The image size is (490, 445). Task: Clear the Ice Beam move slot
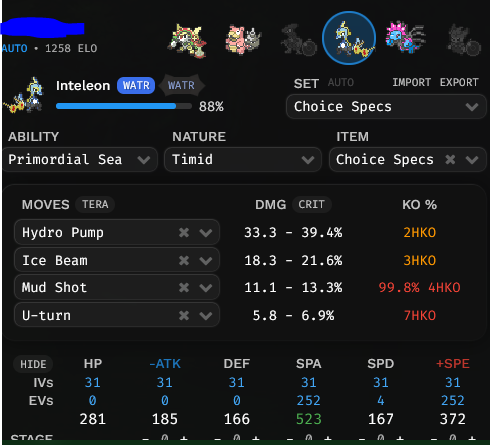(x=184, y=260)
